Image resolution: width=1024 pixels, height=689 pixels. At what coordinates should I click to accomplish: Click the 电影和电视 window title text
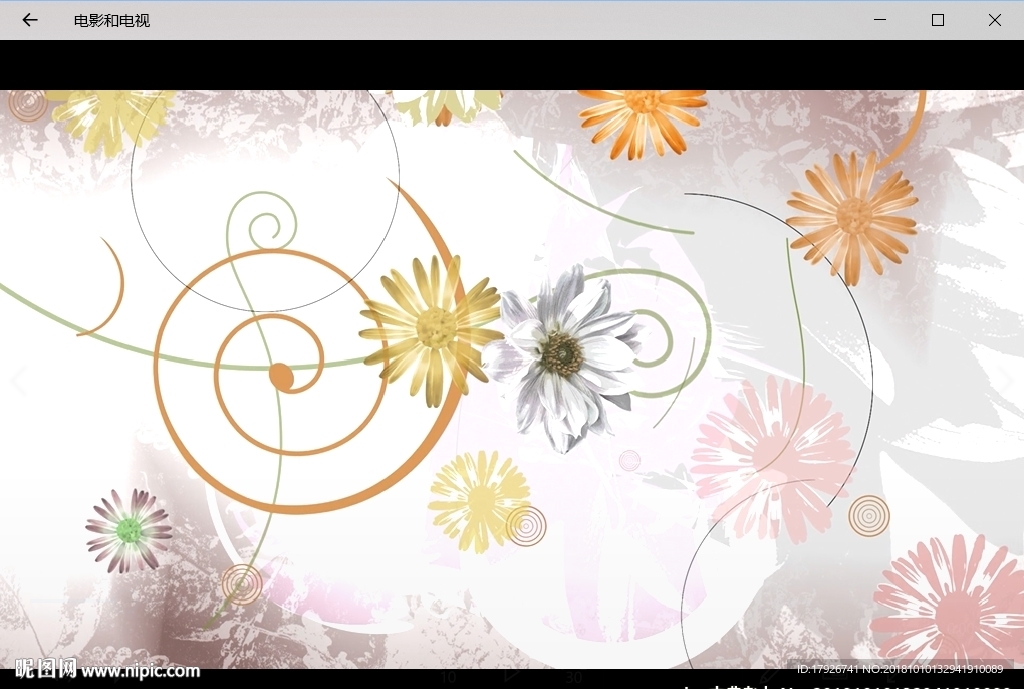click(112, 21)
